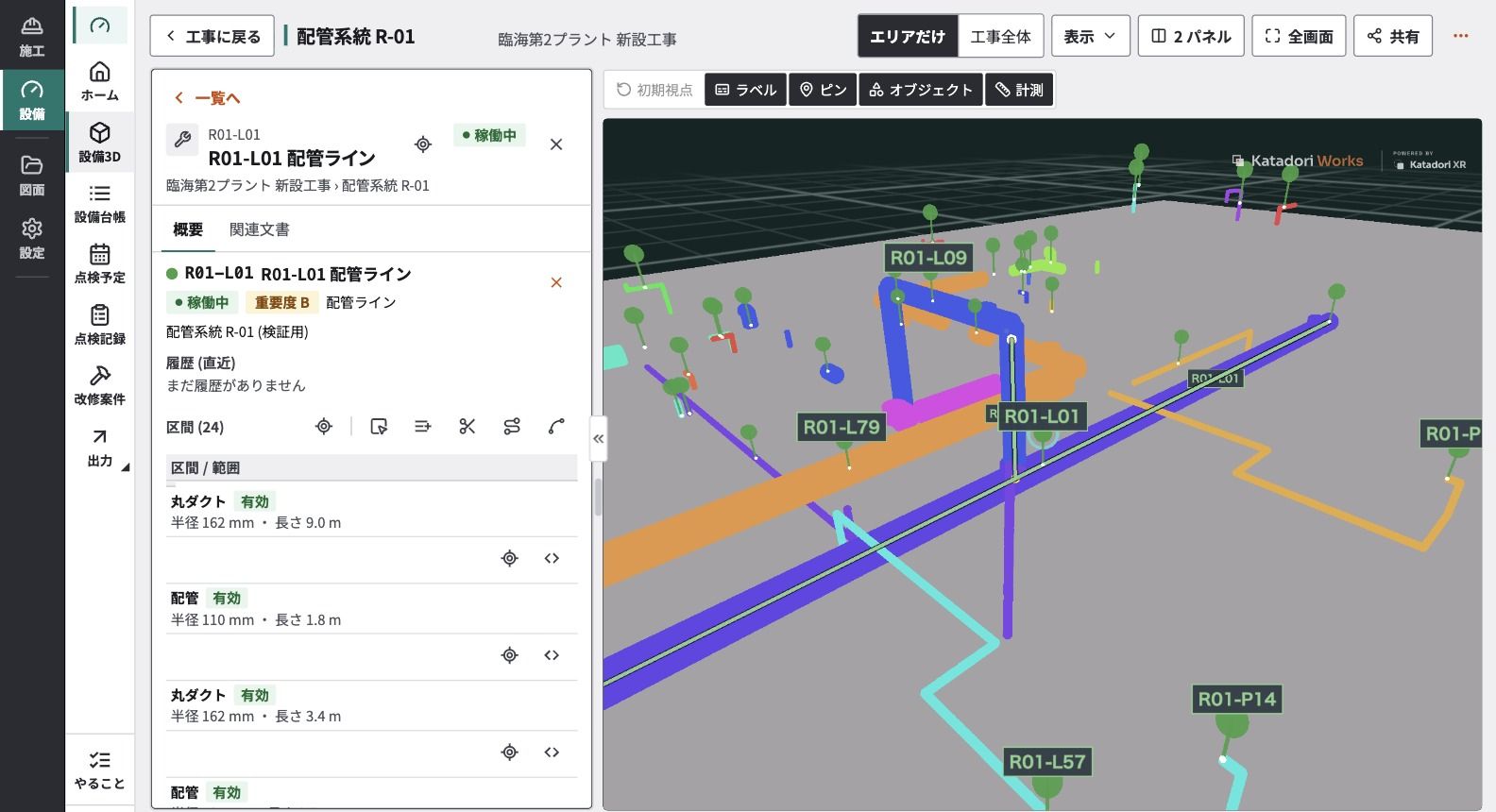The width and height of the screenshot is (1496, 812).
Task: Select the cursor-box selection tool in the 区間 toolbar
Action: point(379,427)
